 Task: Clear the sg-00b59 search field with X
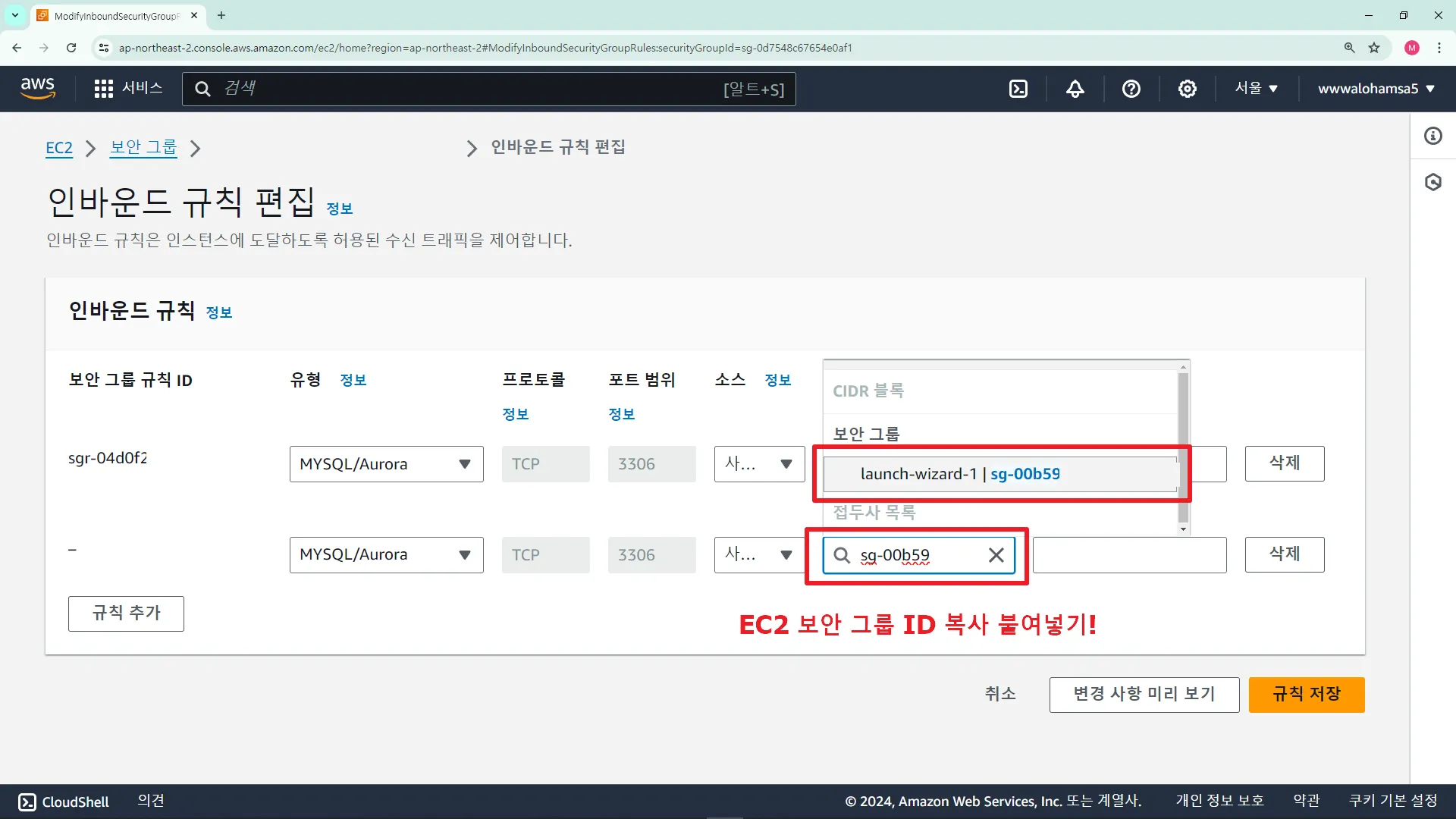[996, 555]
